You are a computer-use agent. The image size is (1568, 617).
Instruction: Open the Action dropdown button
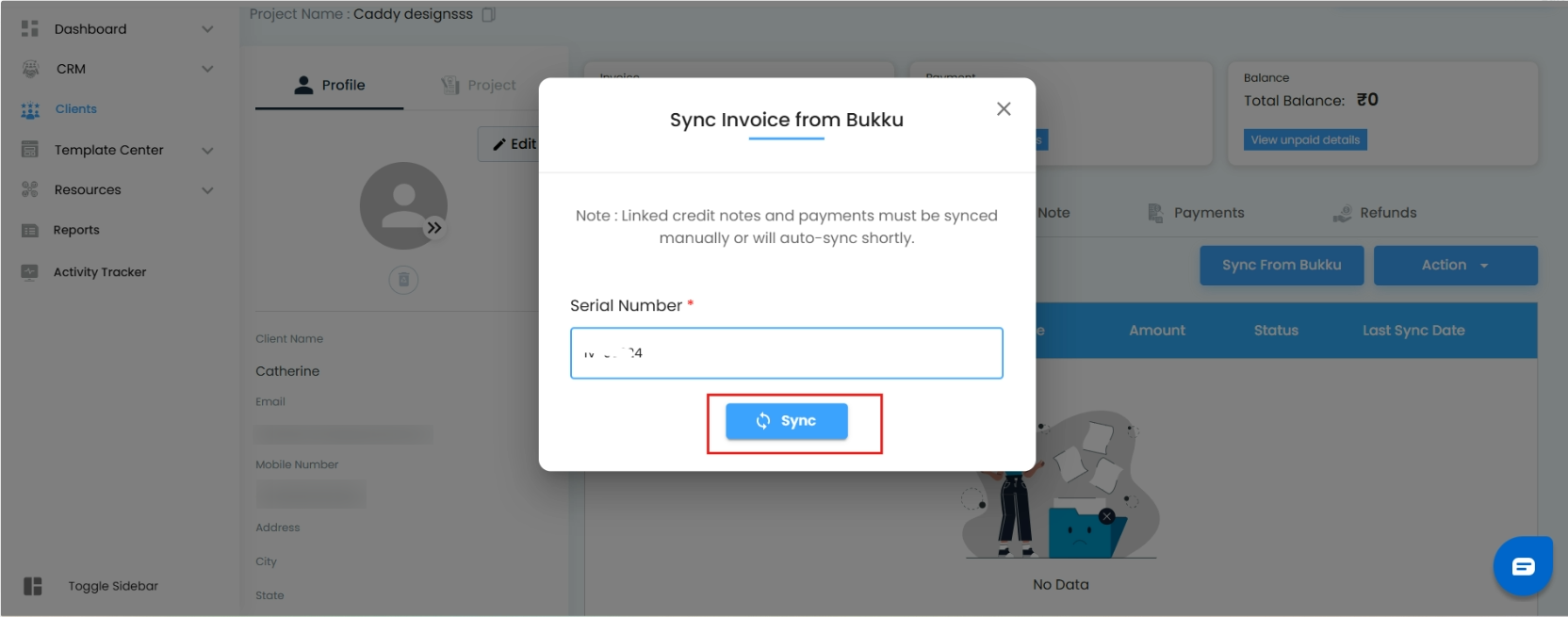(x=1455, y=266)
